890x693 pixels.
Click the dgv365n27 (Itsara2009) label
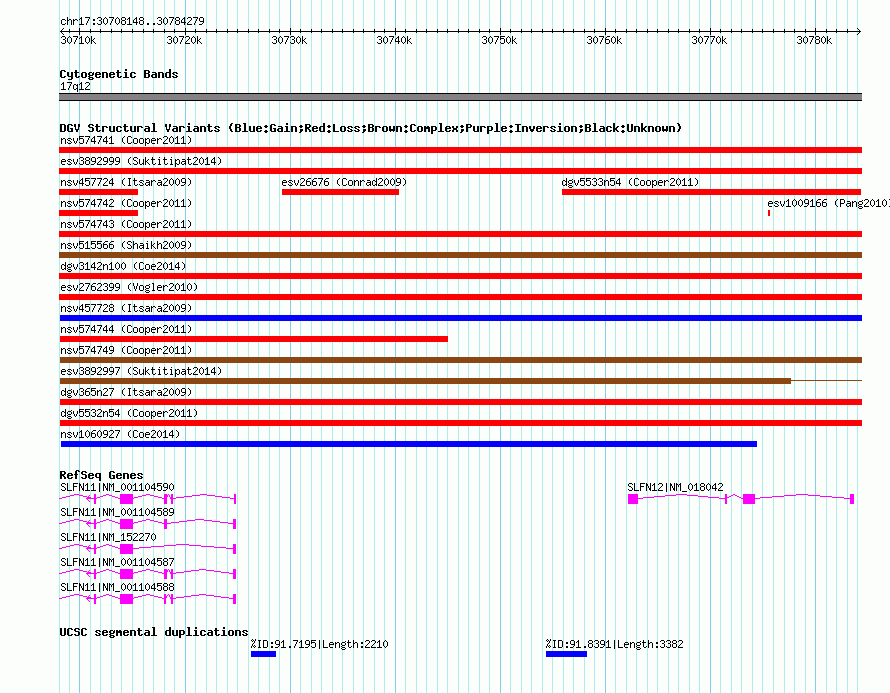[126, 392]
